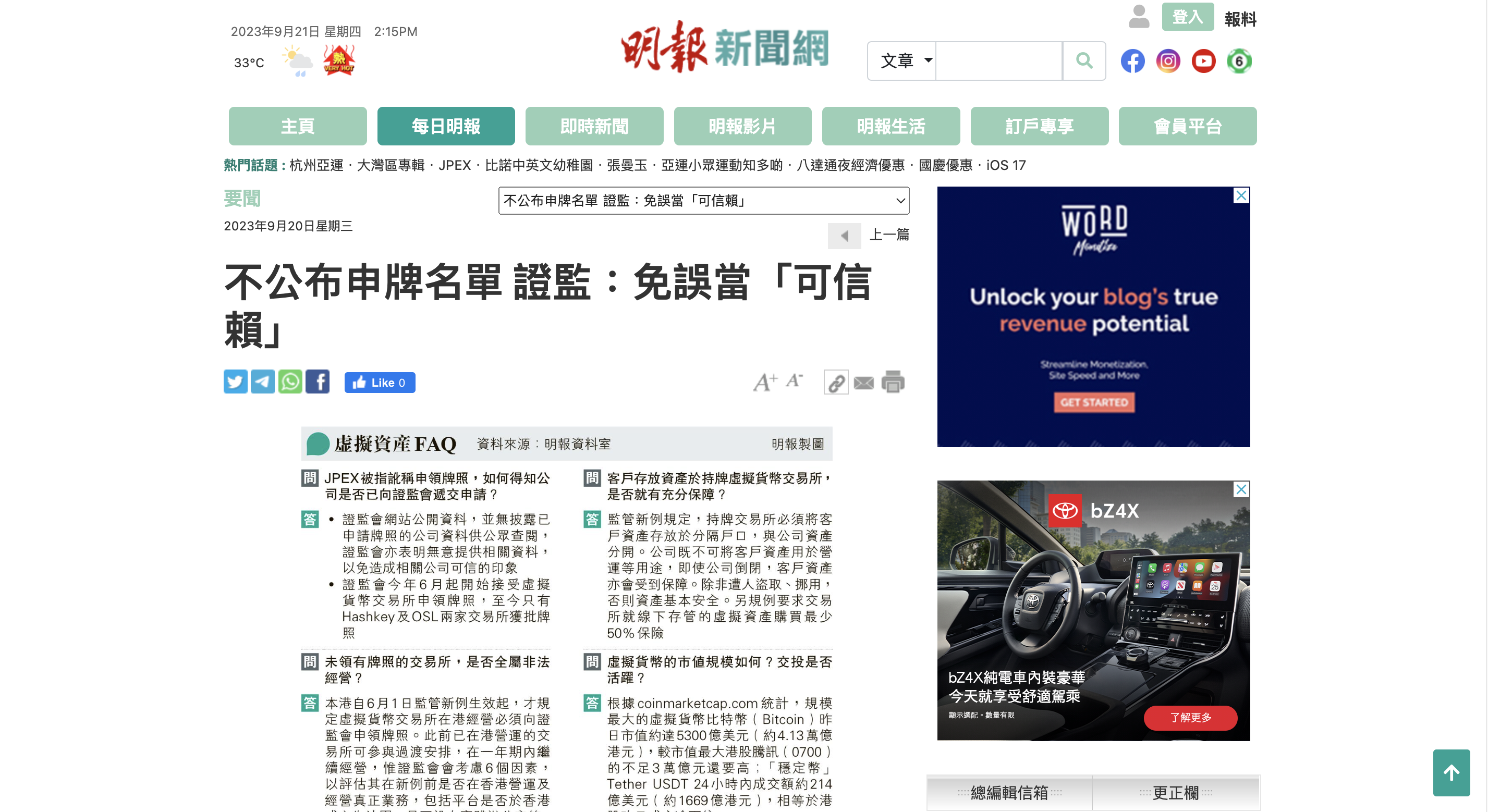
Task: Click the back-to-top arrow button
Action: tap(1451, 773)
